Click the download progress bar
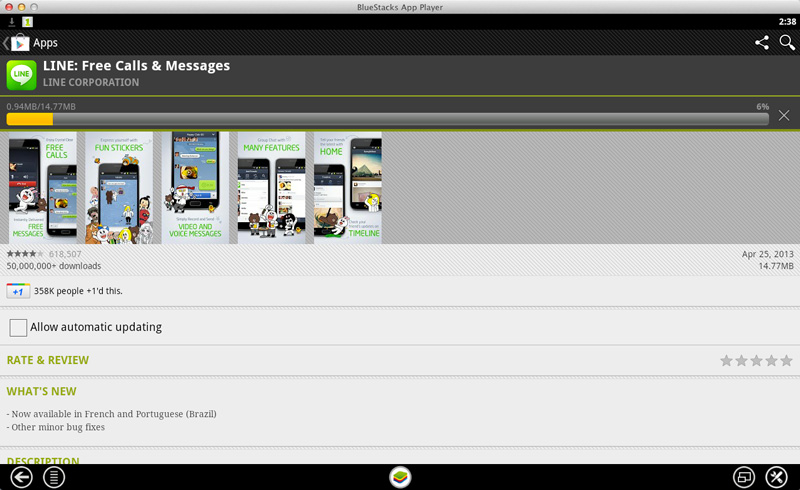 click(x=387, y=119)
